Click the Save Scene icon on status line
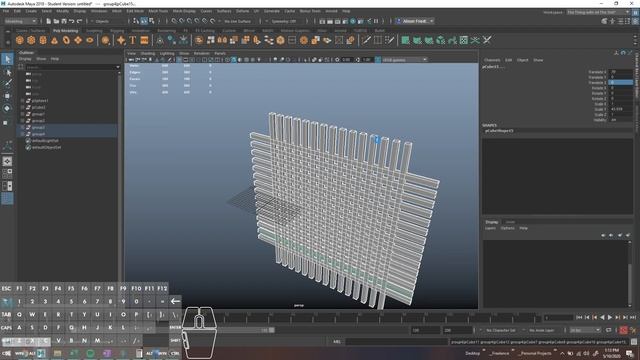 coord(64,21)
